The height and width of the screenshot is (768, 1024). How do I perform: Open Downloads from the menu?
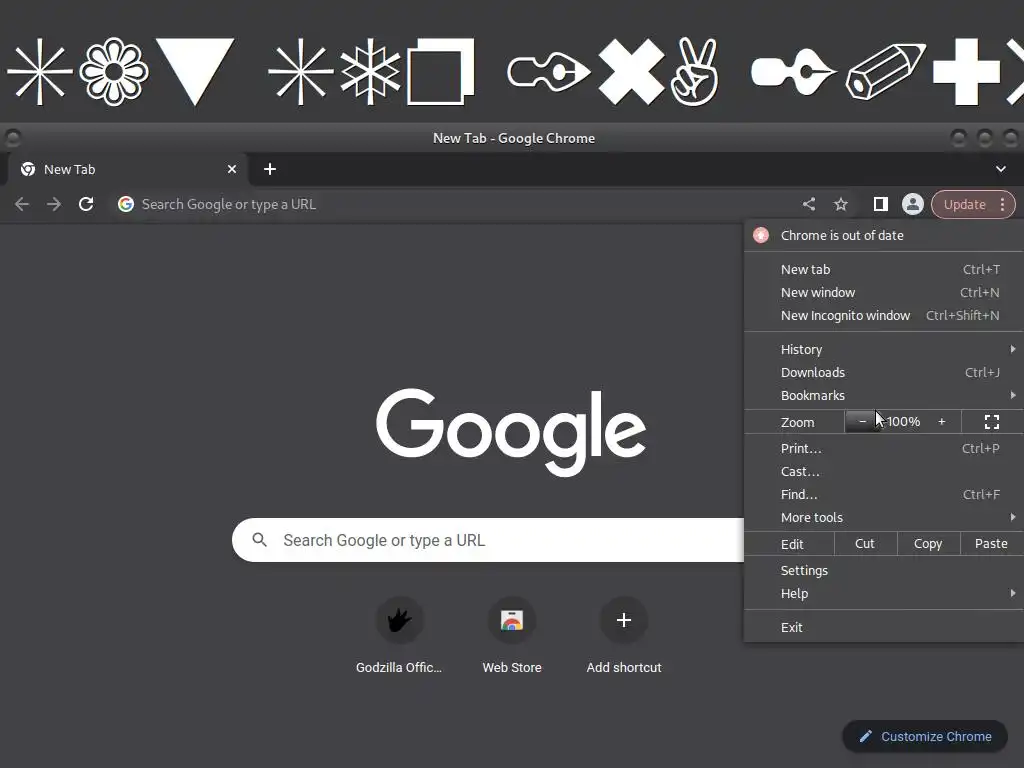884,372
